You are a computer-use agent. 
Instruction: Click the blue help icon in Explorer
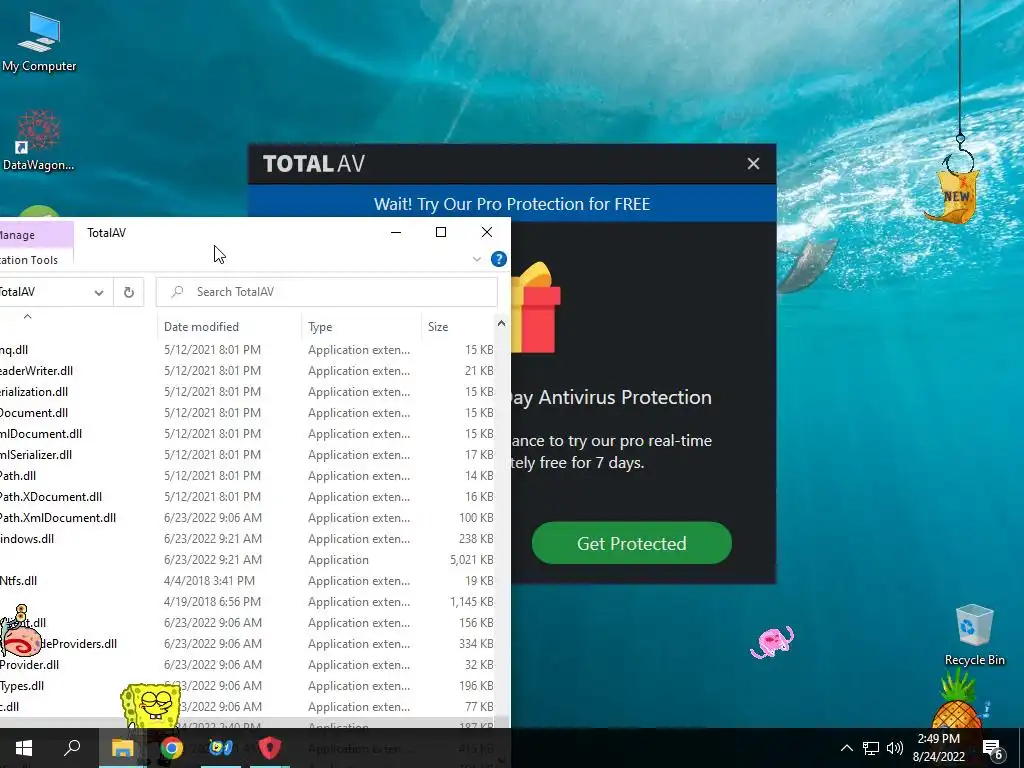pos(498,259)
